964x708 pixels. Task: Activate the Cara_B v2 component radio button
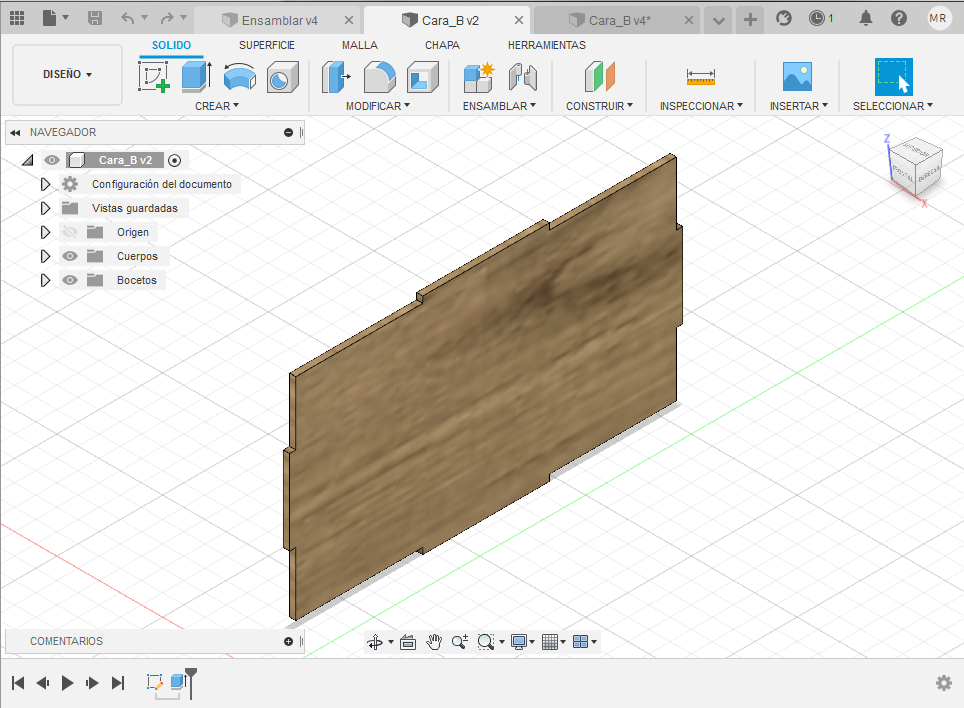175,160
